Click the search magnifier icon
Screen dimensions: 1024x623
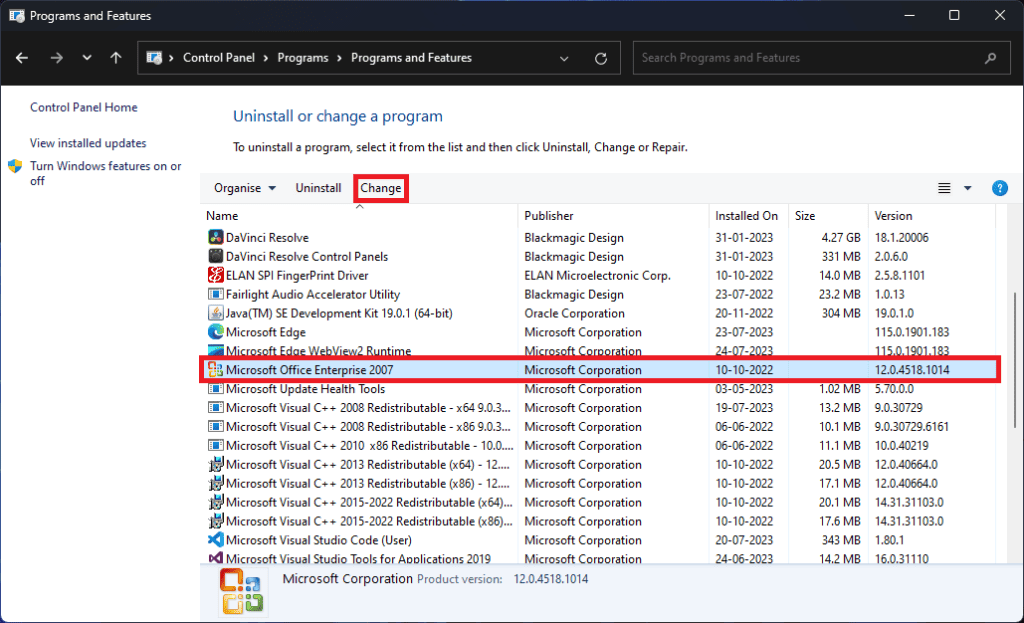pos(990,57)
